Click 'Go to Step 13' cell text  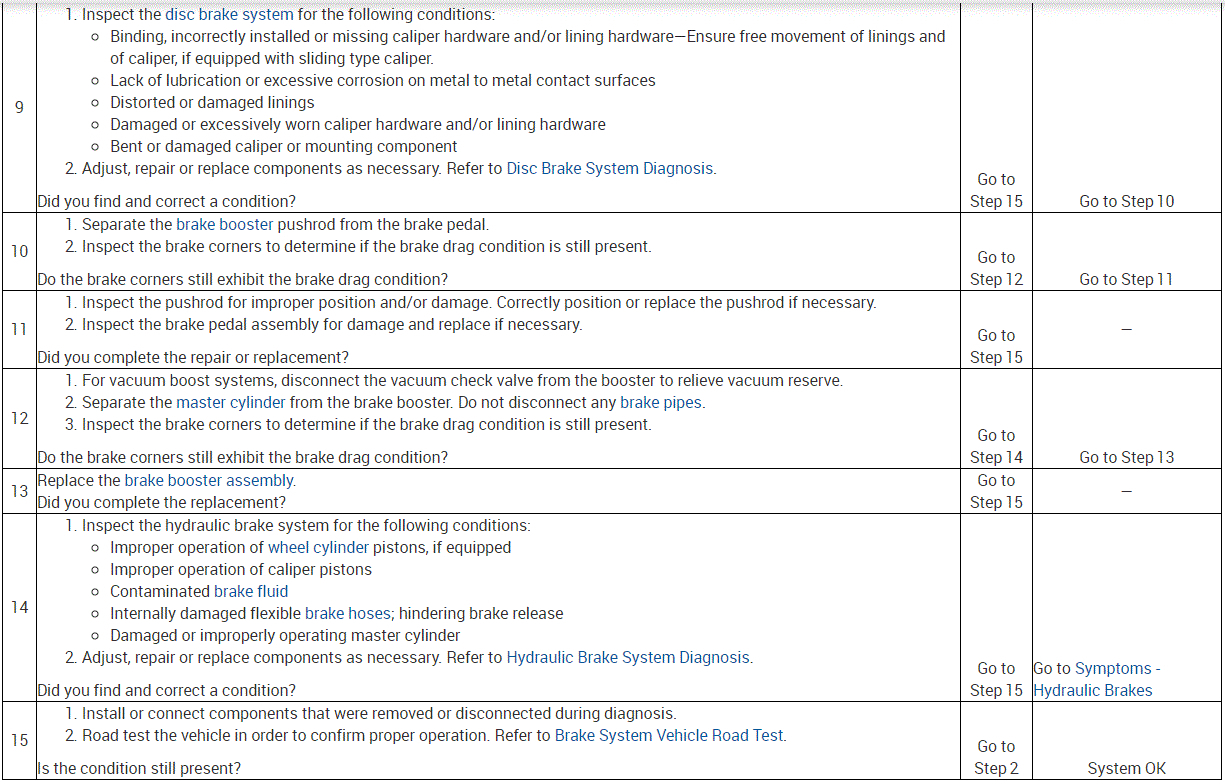point(1127,458)
